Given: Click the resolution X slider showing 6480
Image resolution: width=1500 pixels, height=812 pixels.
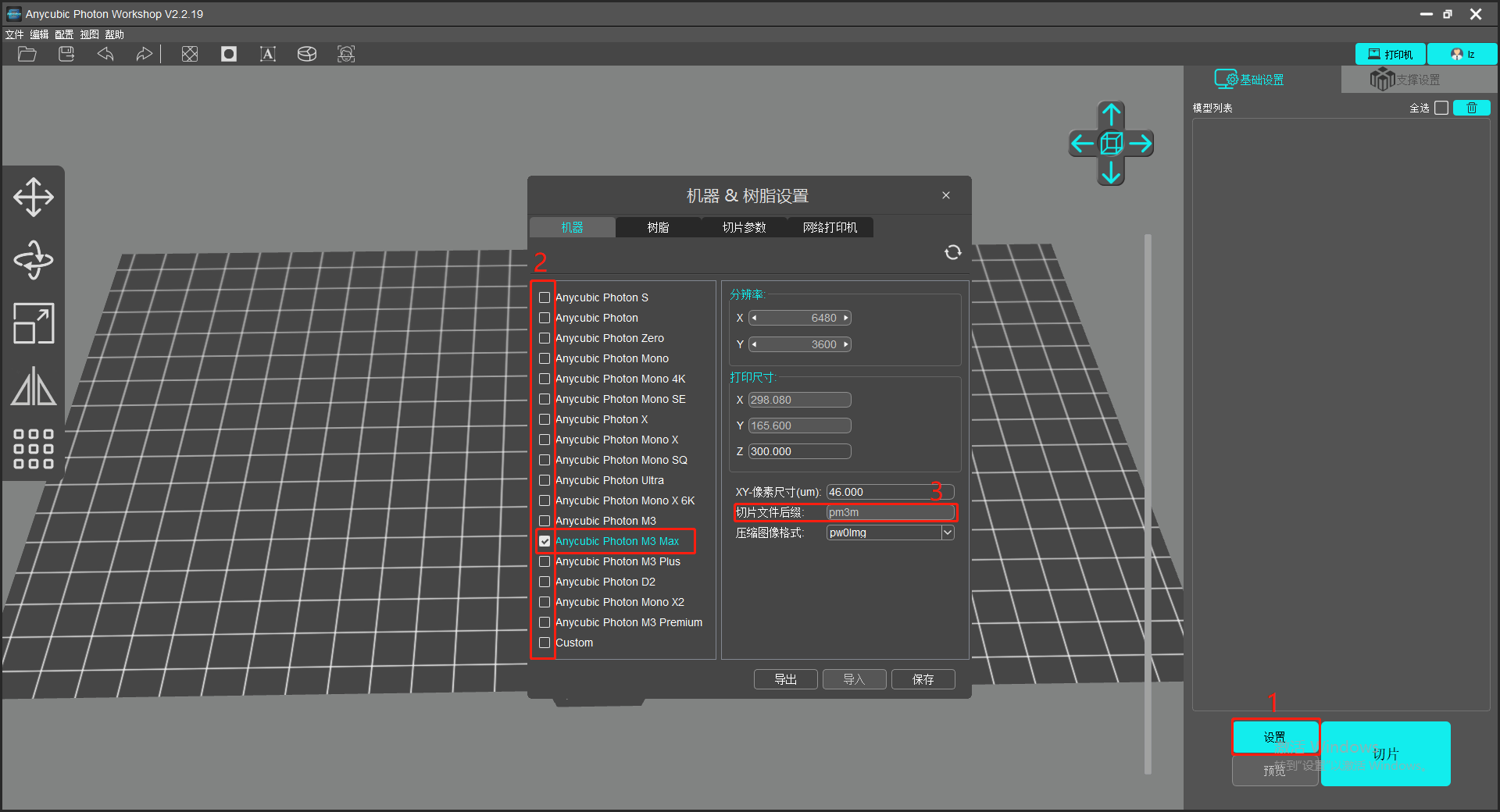Looking at the screenshot, I should 800,318.
